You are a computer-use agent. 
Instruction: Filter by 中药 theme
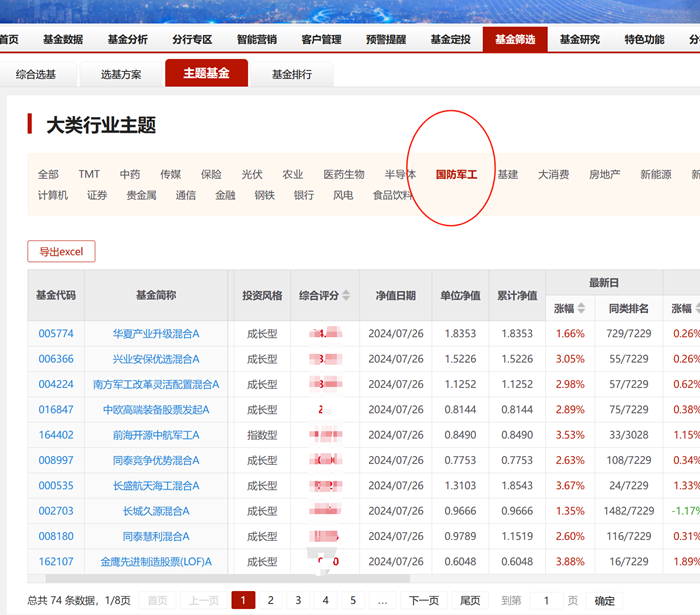[130, 174]
